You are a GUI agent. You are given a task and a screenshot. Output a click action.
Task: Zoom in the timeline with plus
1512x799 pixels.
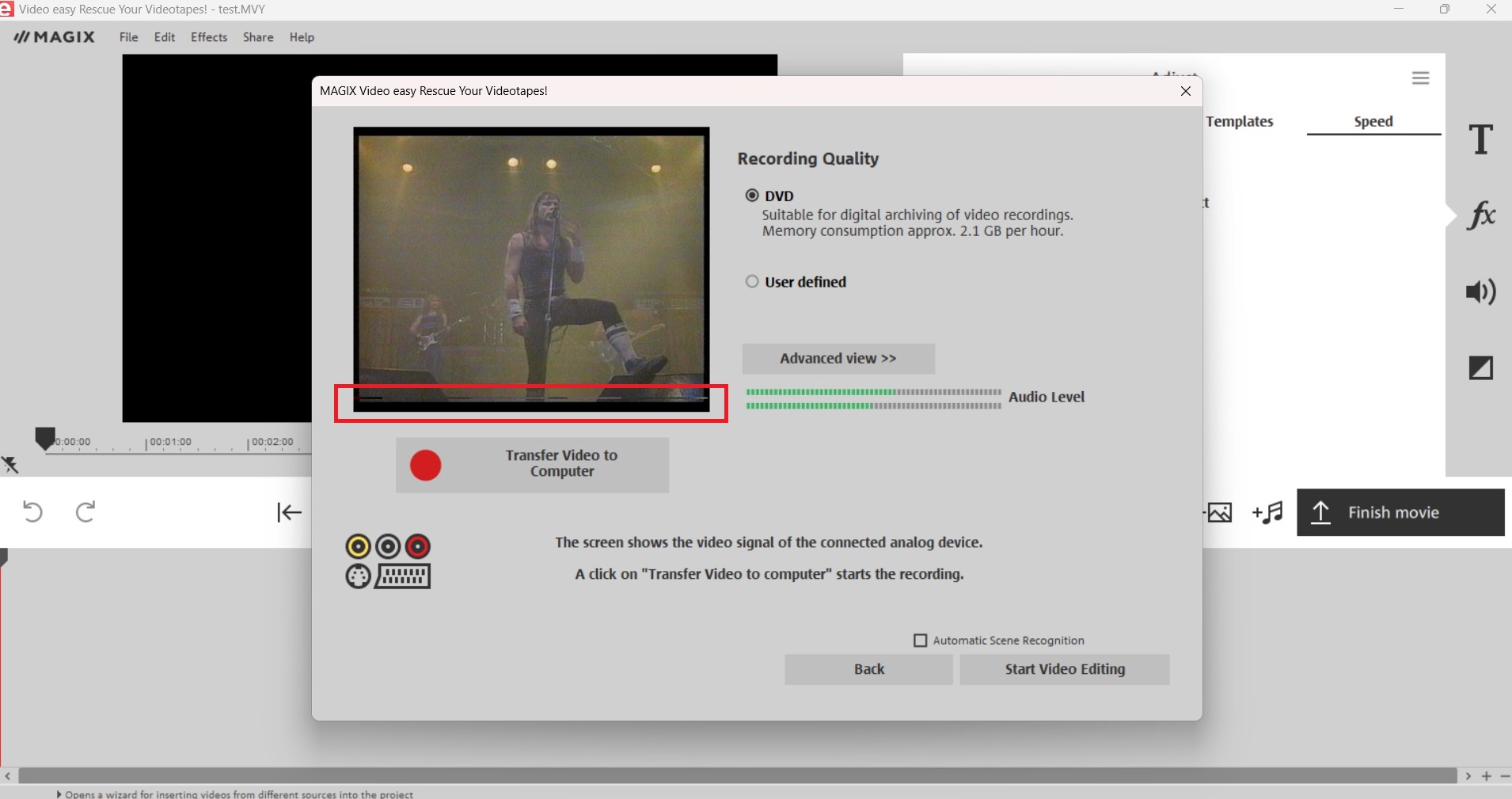[1487, 776]
